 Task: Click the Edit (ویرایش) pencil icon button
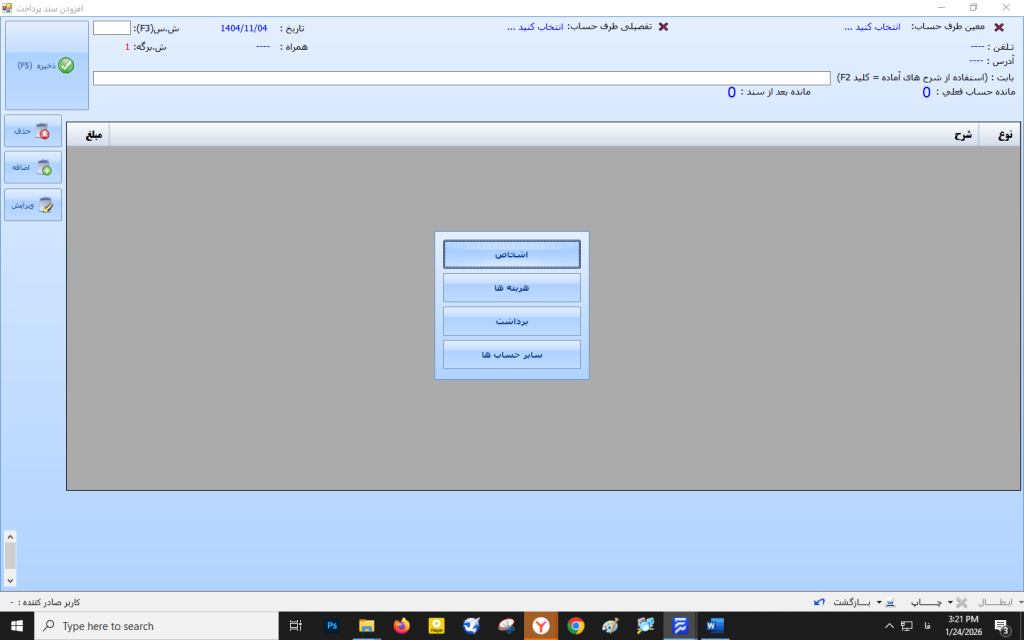click(x=33, y=205)
